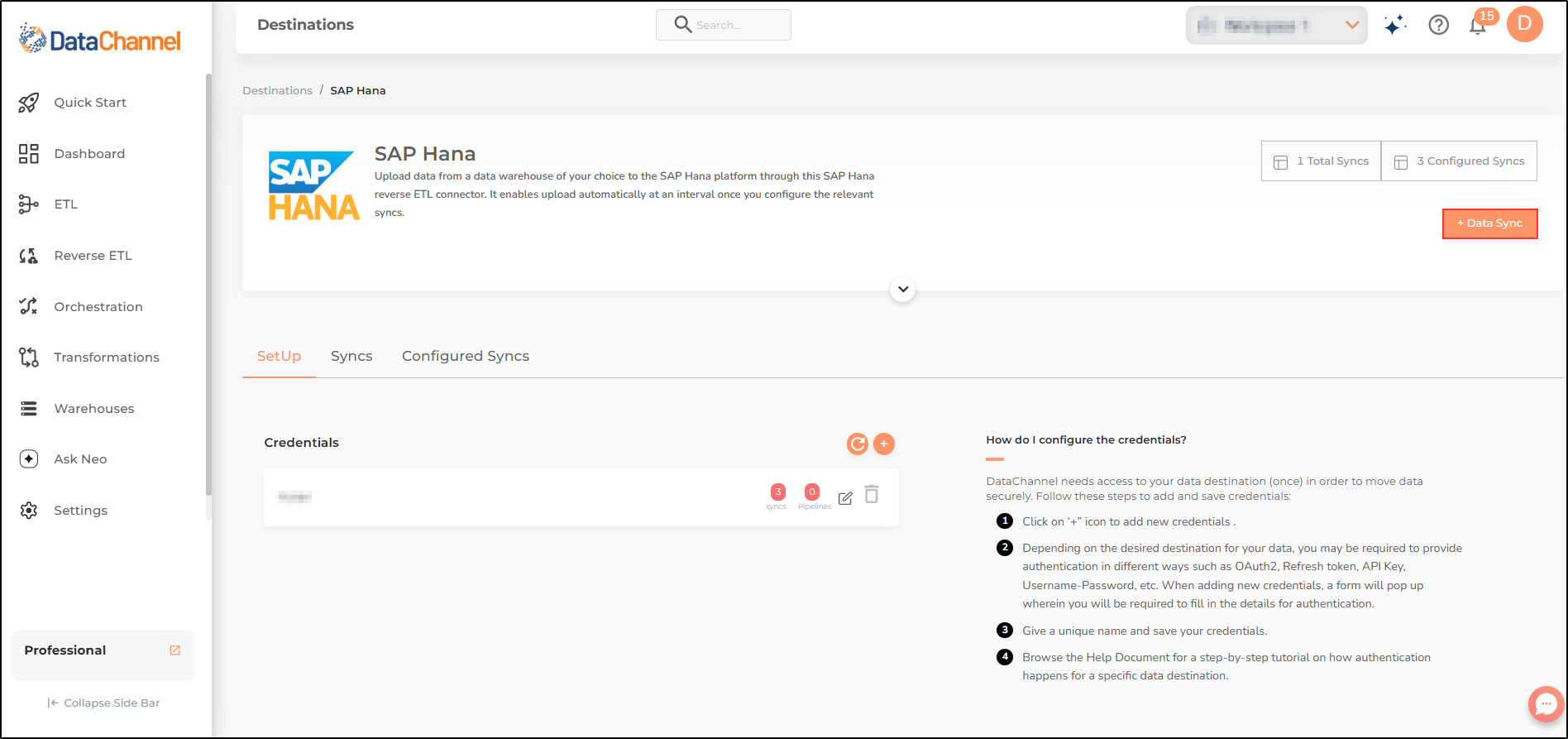Open the Dashboard sidebar item

(x=89, y=154)
